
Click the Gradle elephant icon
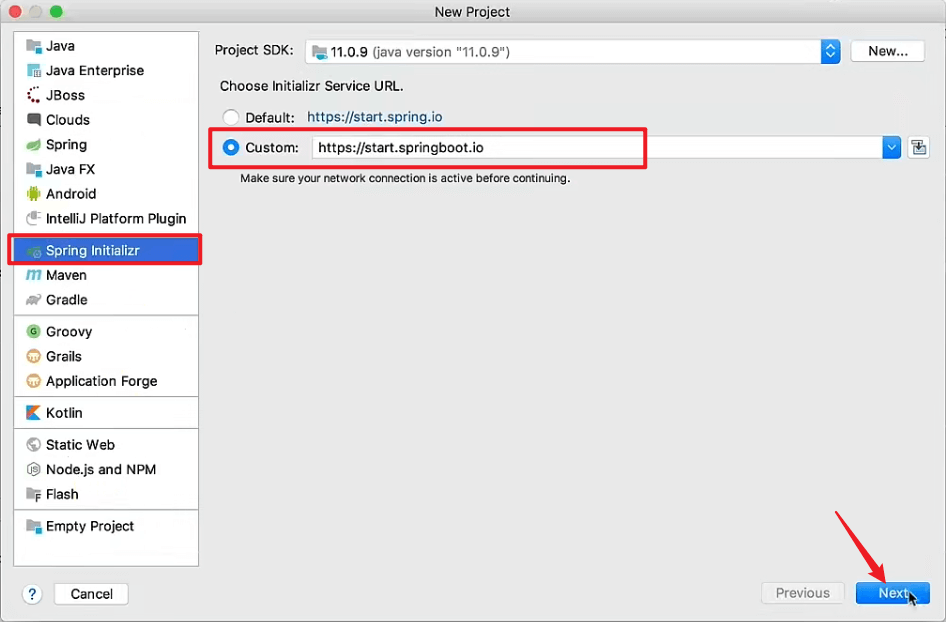[x=34, y=300]
